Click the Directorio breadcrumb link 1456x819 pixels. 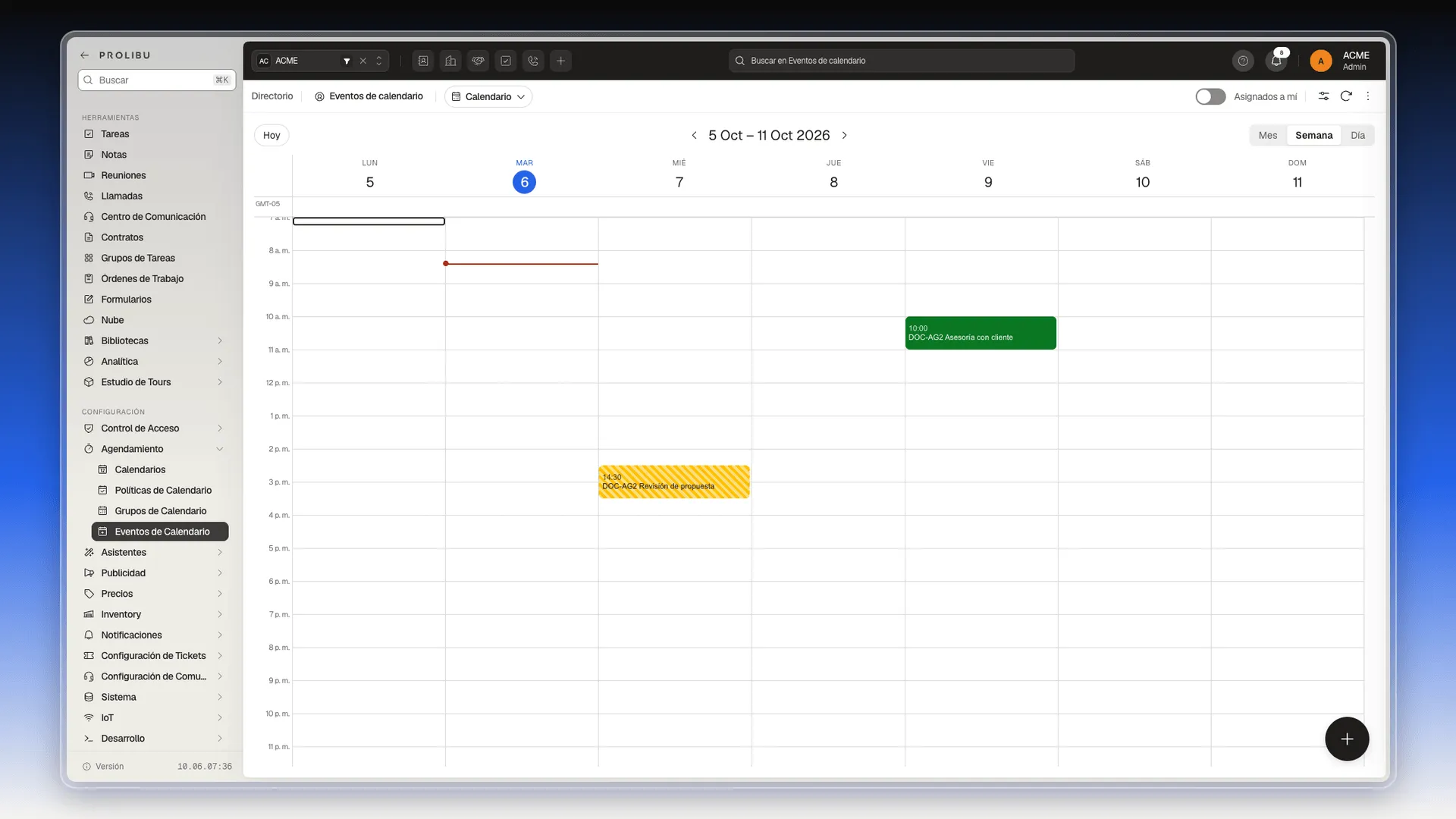tap(272, 96)
